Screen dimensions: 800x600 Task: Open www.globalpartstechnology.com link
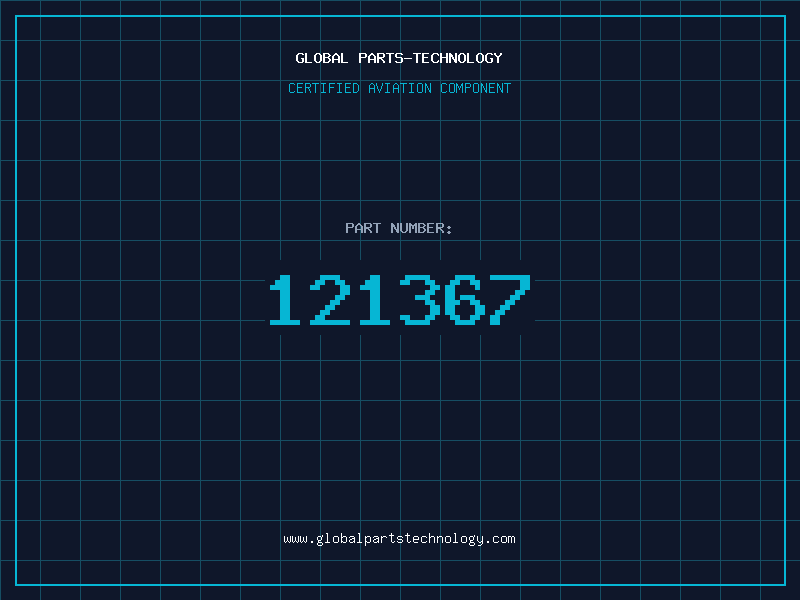[399, 539]
